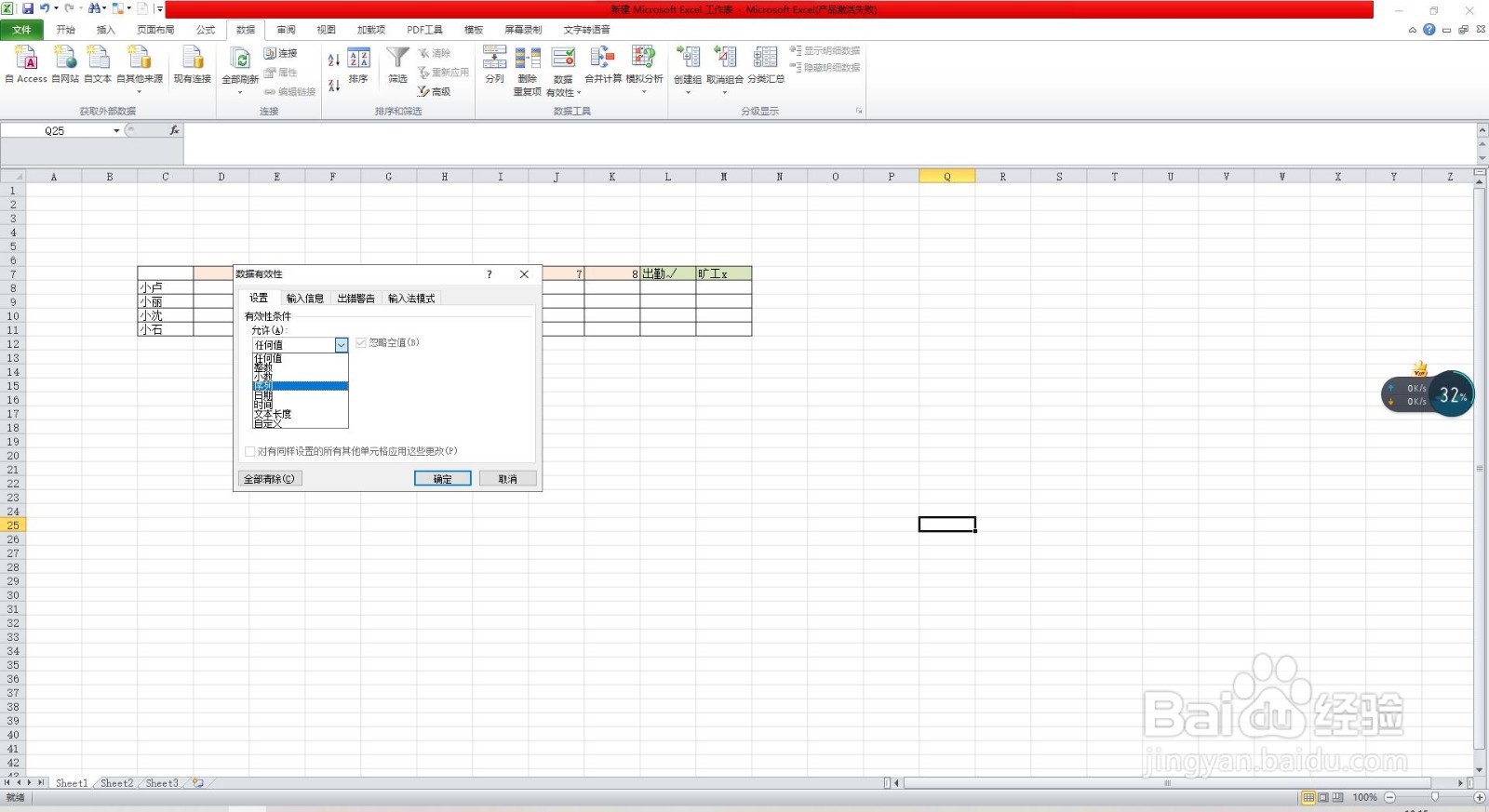
Task: Open the Sheet3 worksheet tab
Action: point(161,783)
